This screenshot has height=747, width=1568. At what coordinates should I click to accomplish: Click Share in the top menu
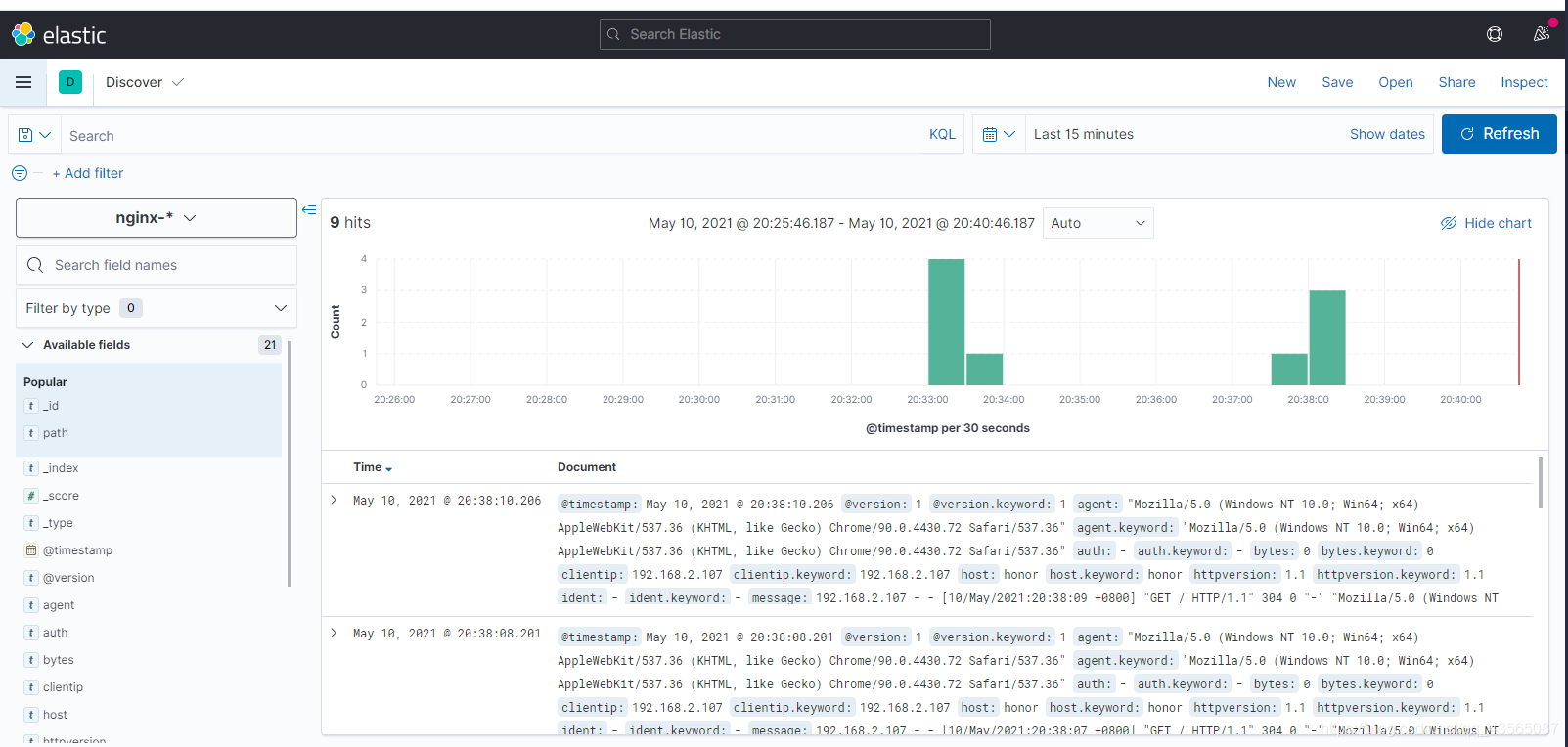[x=1456, y=82]
